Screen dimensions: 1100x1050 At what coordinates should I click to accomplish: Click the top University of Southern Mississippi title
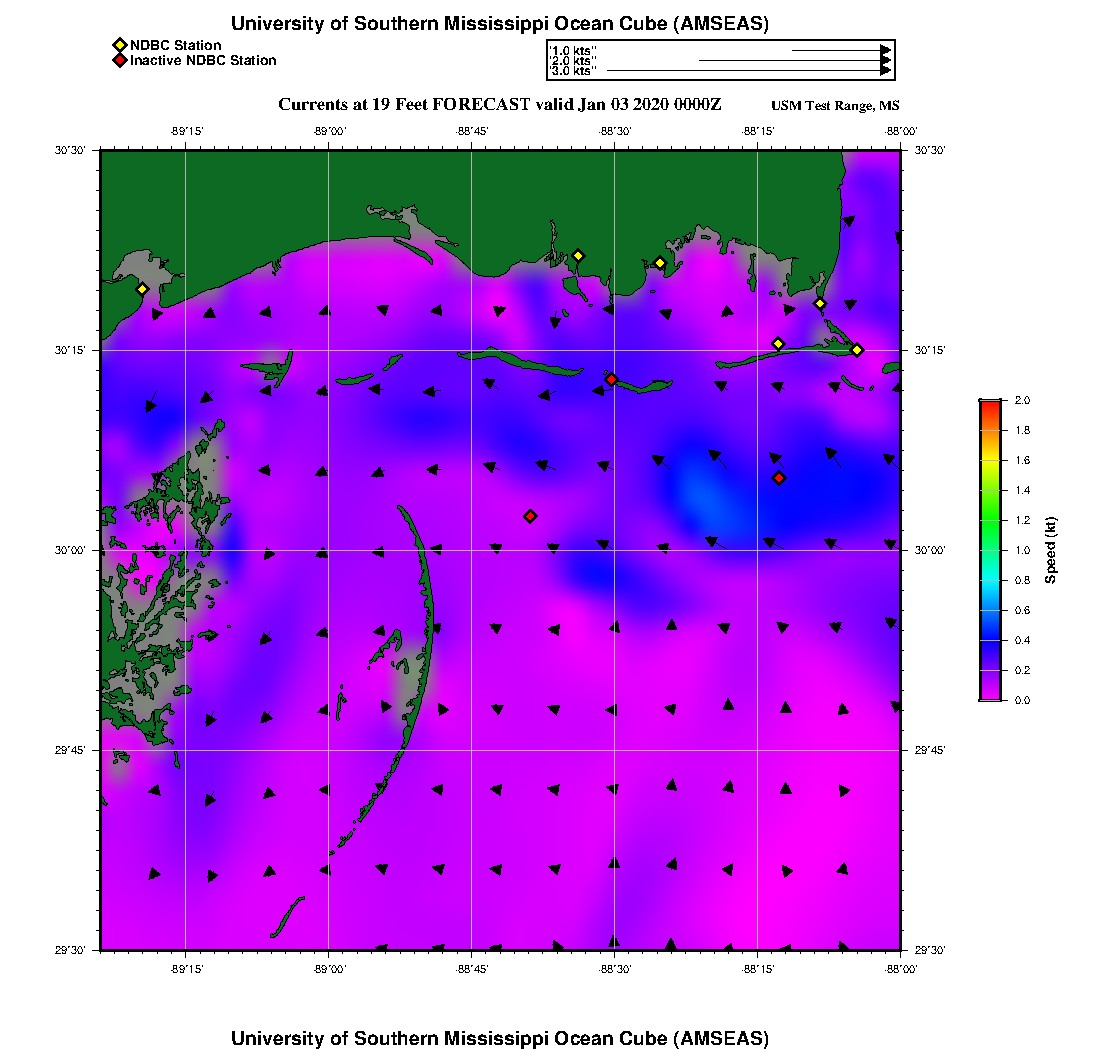[499, 24]
